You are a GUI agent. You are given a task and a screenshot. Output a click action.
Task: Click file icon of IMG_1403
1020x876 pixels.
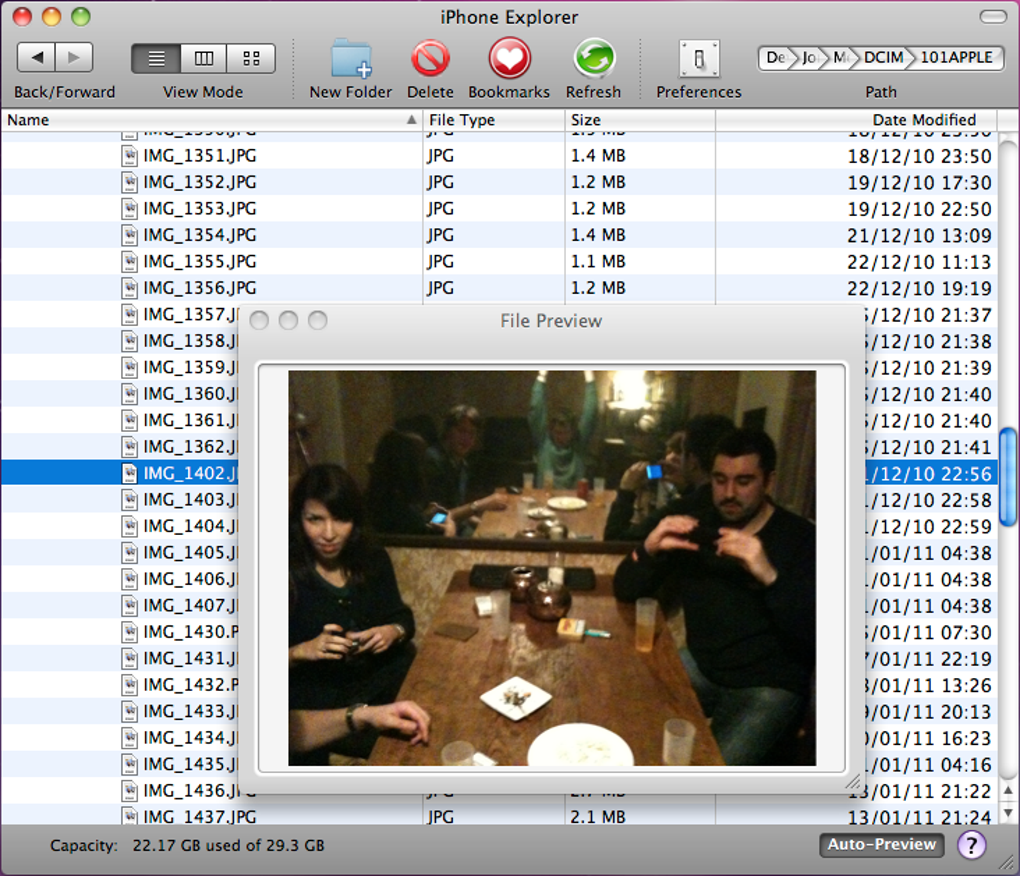pyautogui.click(x=130, y=499)
